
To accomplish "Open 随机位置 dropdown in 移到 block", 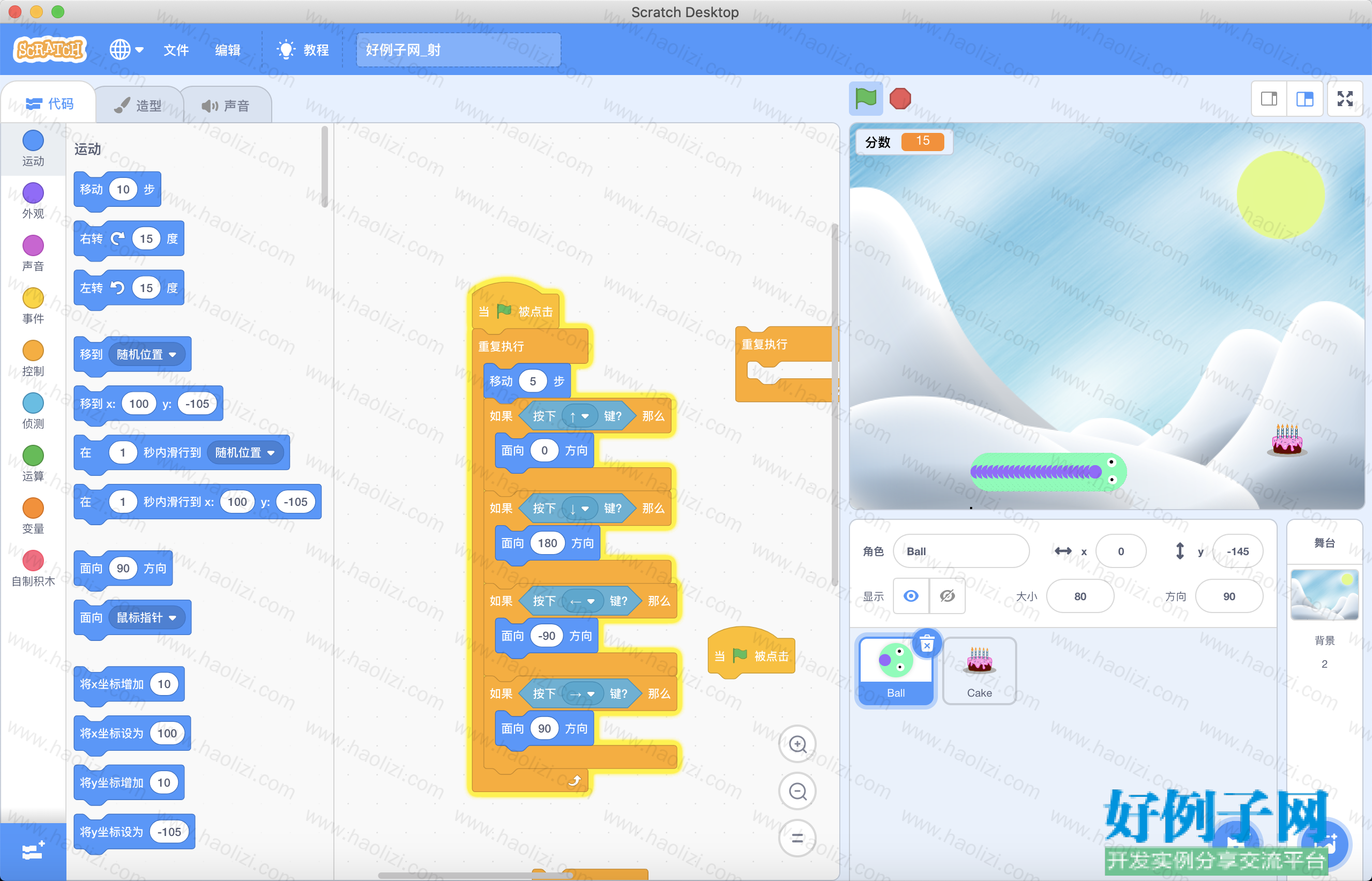I will (x=146, y=355).
